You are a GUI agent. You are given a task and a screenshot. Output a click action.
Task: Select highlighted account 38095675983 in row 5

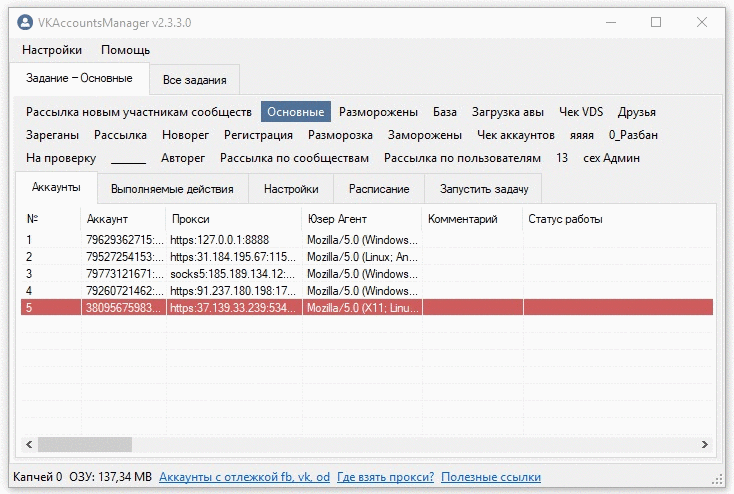(124, 308)
